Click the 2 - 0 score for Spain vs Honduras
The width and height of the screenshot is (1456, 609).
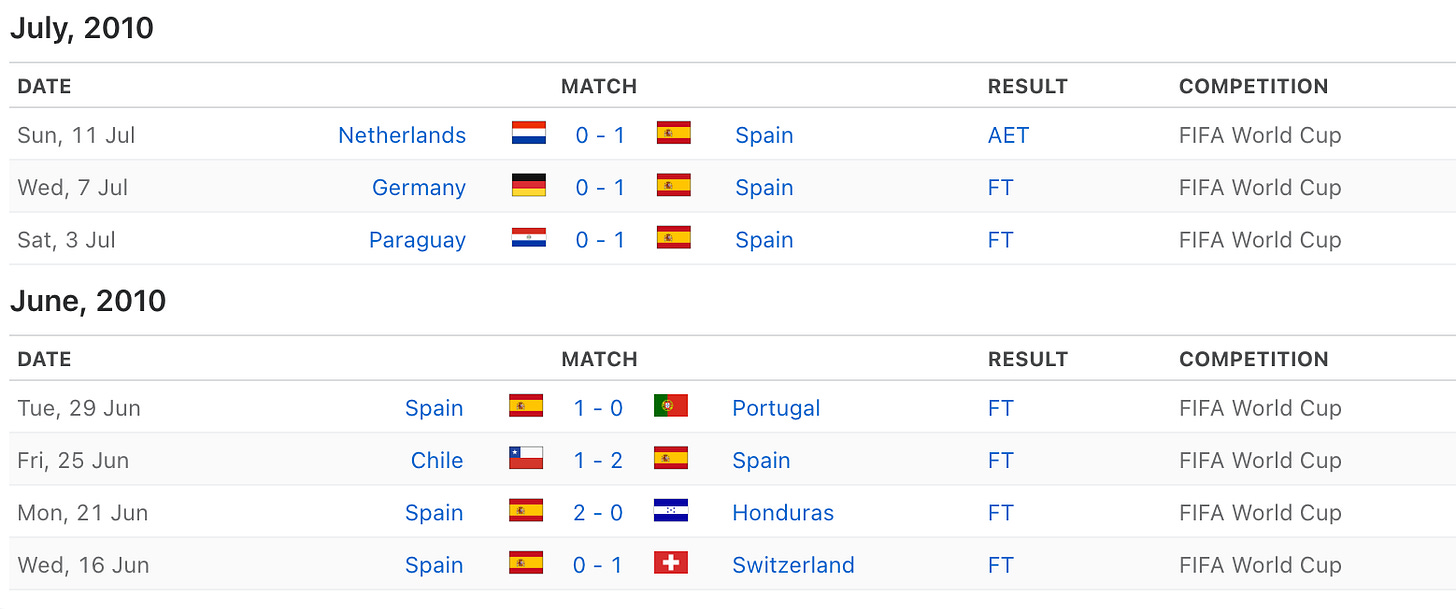tap(598, 513)
